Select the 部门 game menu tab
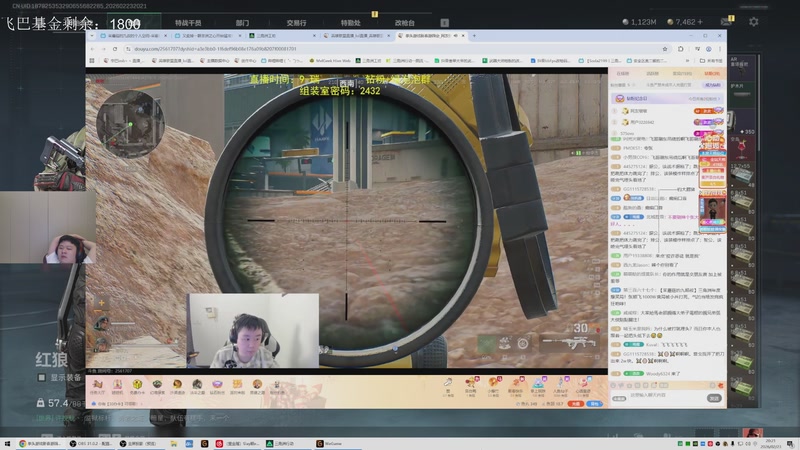 pyautogui.click(x=242, y=22)
